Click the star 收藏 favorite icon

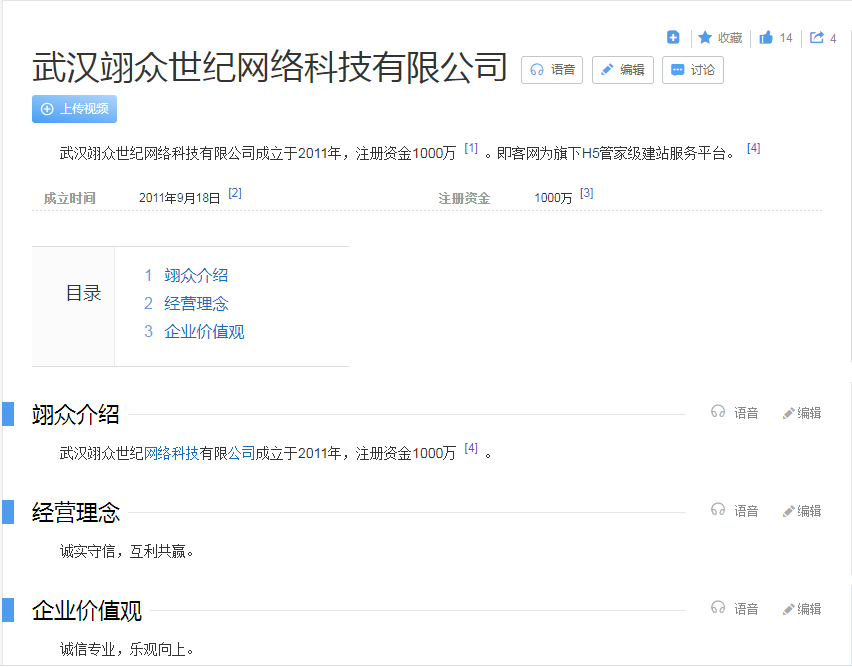click(705, 38)
